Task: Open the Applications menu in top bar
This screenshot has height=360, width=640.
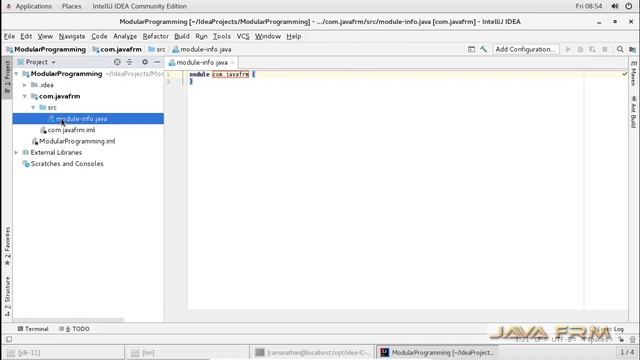Action: (33, 6)
